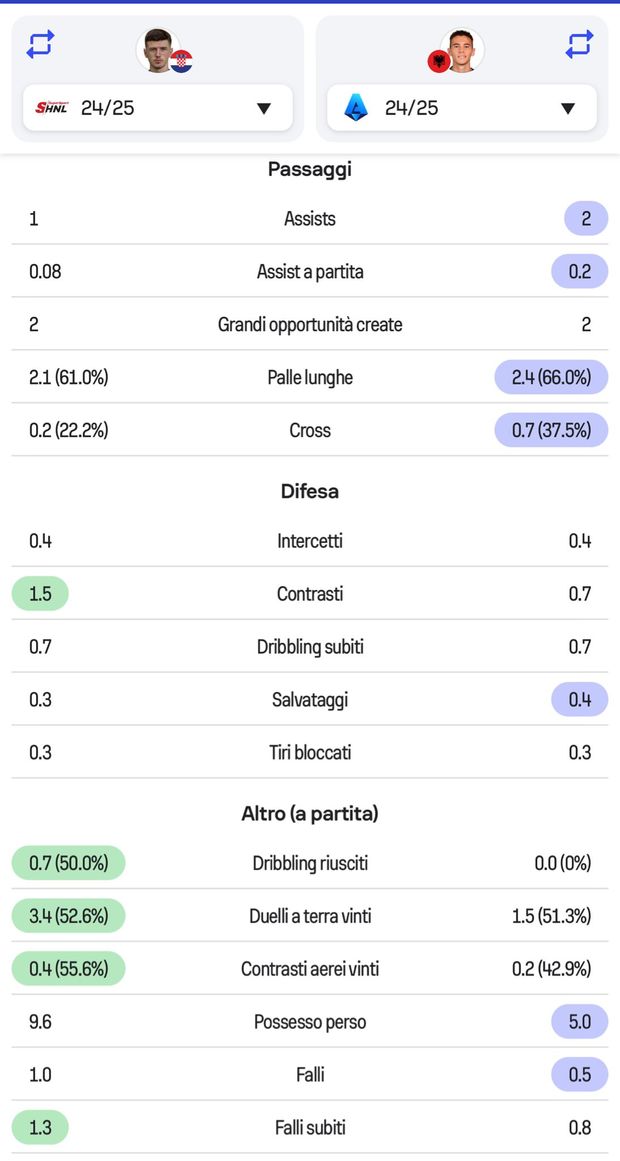This screenshot has width=620, height=1161.
Task: Select the Altro (a partita) section header
Action: click(310, 813)
